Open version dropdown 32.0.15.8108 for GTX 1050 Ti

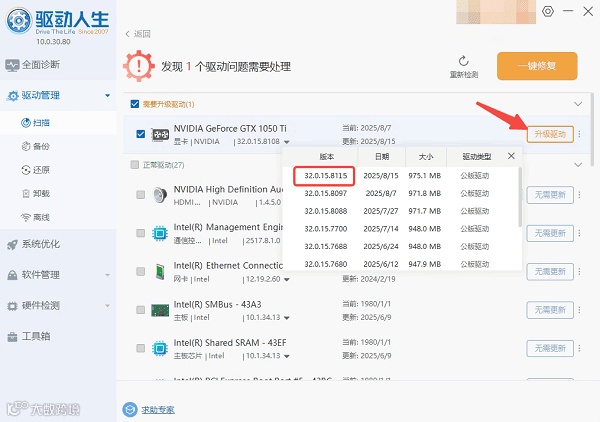pos(287,142)
